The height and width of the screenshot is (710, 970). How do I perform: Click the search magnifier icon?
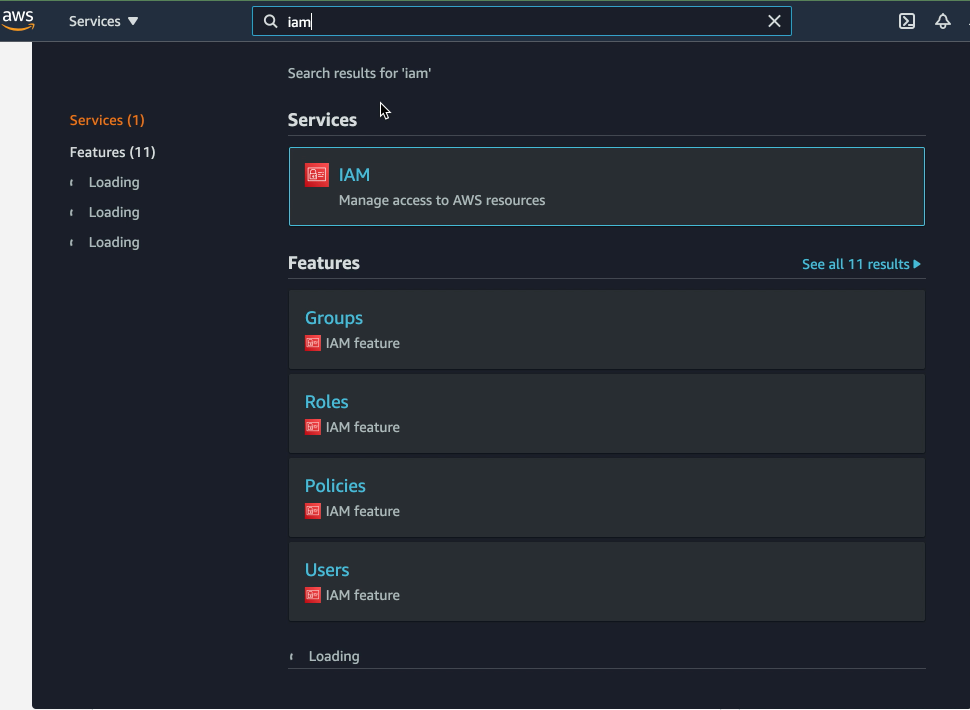(x=270, y=22)
